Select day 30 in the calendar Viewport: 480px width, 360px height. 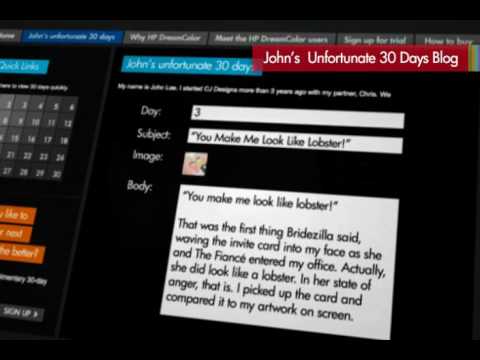(57, 174)
